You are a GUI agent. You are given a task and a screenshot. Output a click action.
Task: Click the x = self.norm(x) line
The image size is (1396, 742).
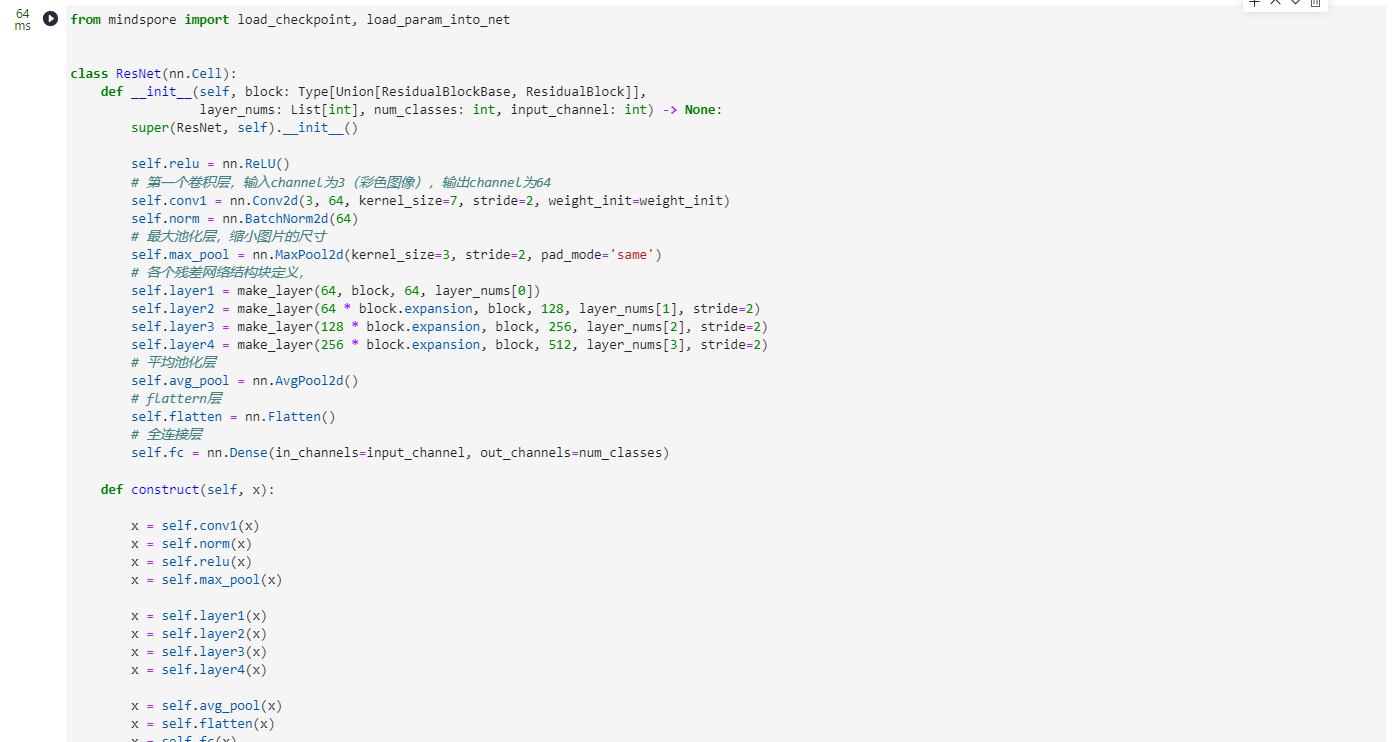click(x=191, y=543)
